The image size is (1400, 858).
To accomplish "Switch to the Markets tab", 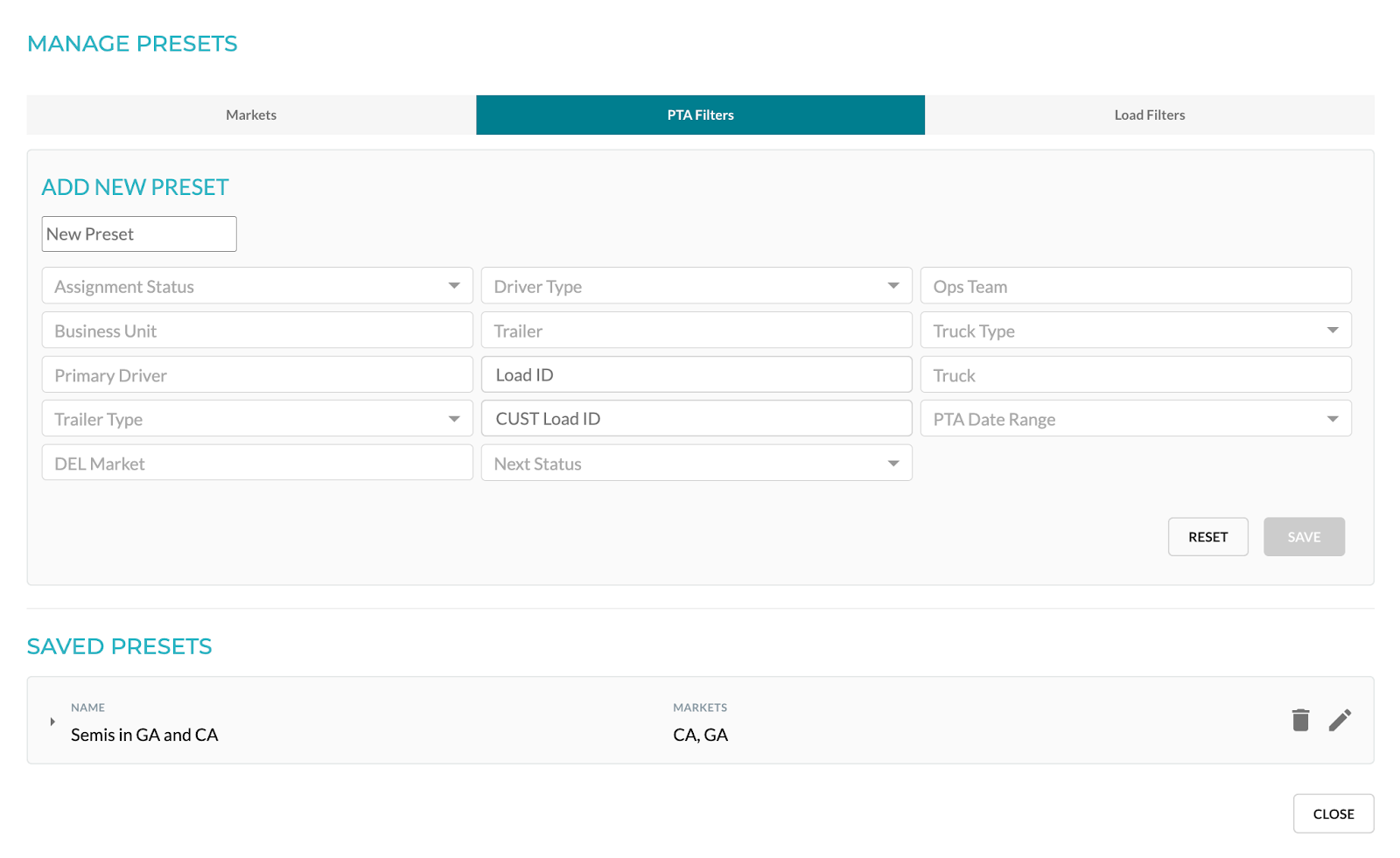I will (x=251, y=115).
